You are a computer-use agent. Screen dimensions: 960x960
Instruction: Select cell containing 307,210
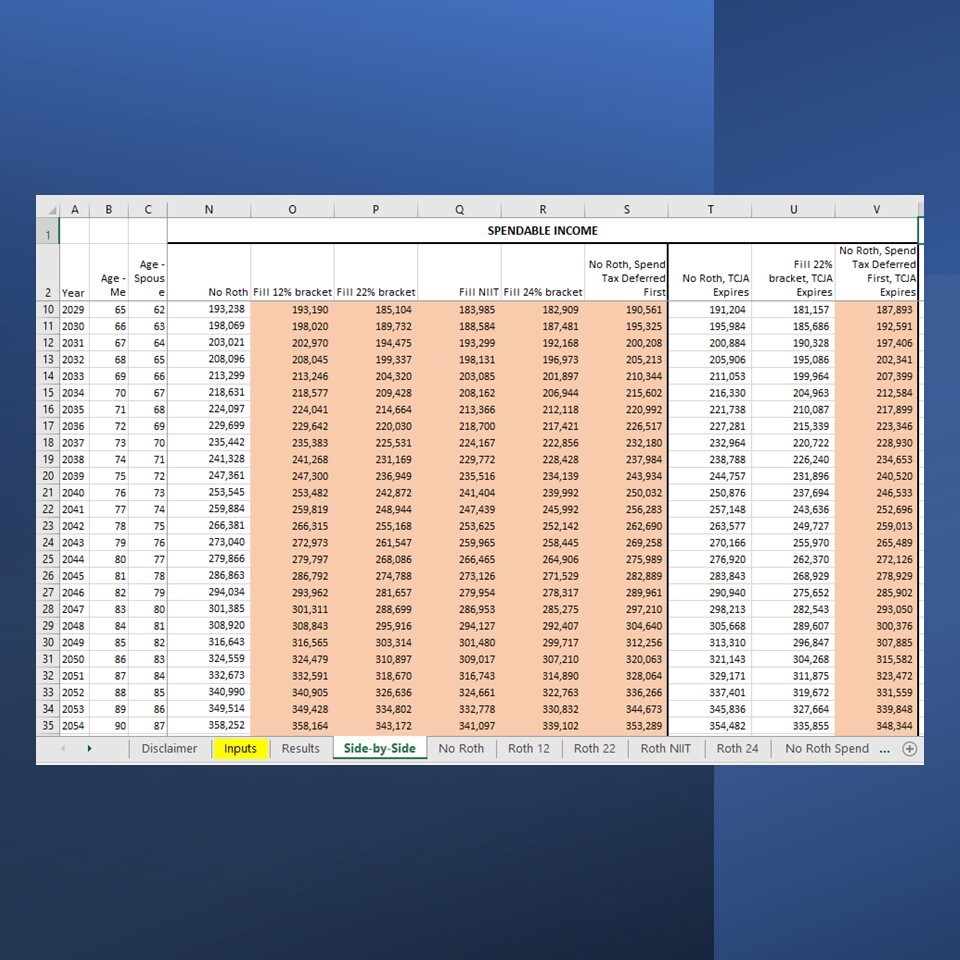click(542, 659)
